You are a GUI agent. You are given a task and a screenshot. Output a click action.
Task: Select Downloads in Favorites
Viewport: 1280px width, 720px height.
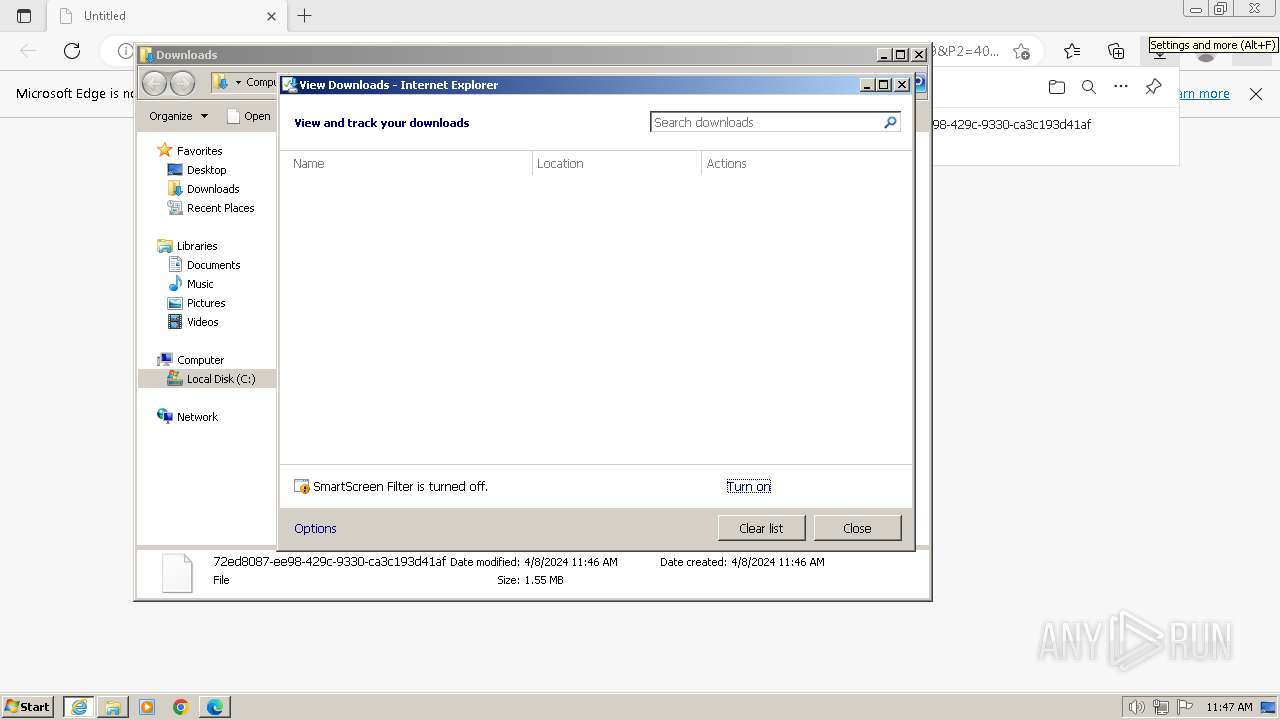pos(213,189)
